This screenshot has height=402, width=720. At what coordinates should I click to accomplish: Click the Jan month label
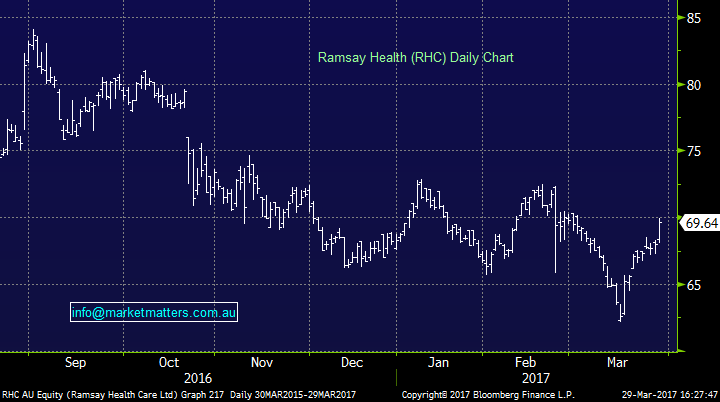pos(438,362)
